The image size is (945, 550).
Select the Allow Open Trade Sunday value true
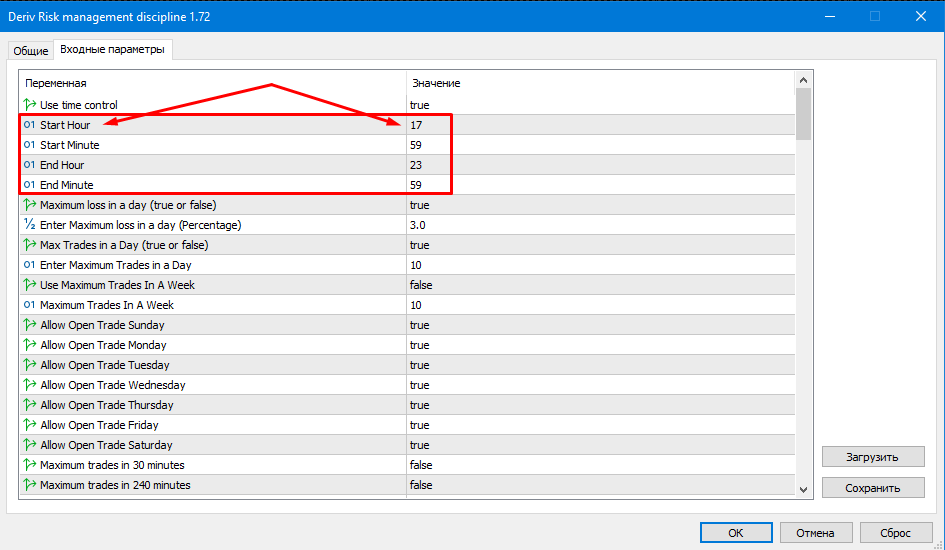coord(419,325)
